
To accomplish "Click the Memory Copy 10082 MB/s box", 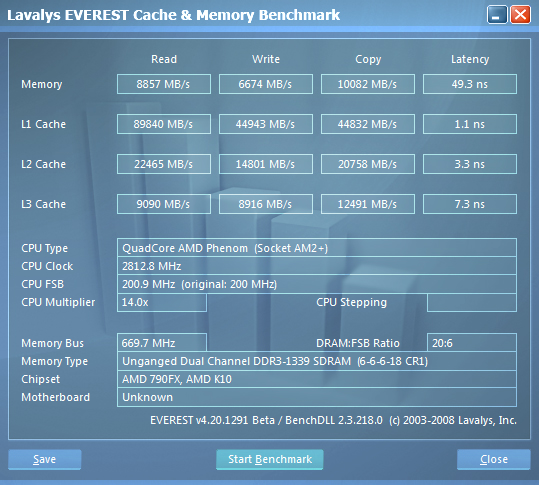I will tap(368, 84).
